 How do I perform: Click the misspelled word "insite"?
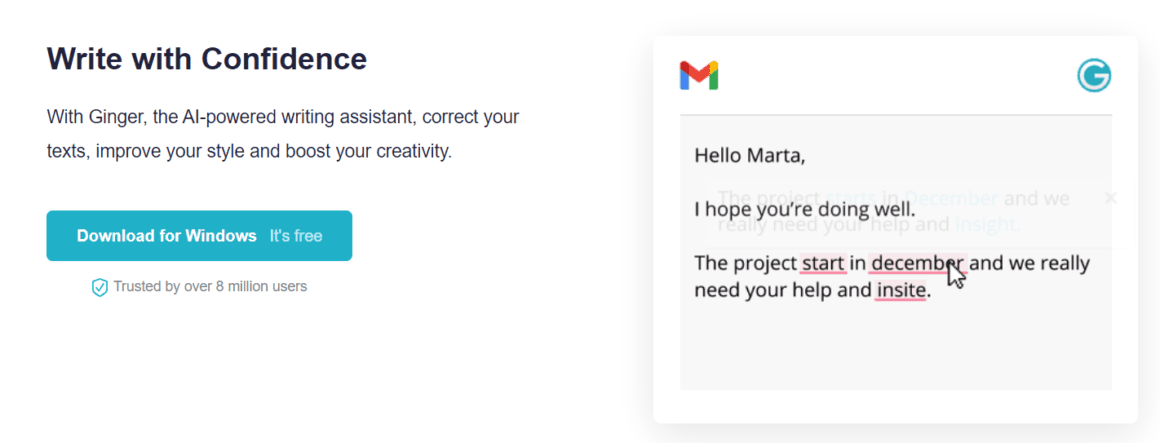[x=900, y=291]
